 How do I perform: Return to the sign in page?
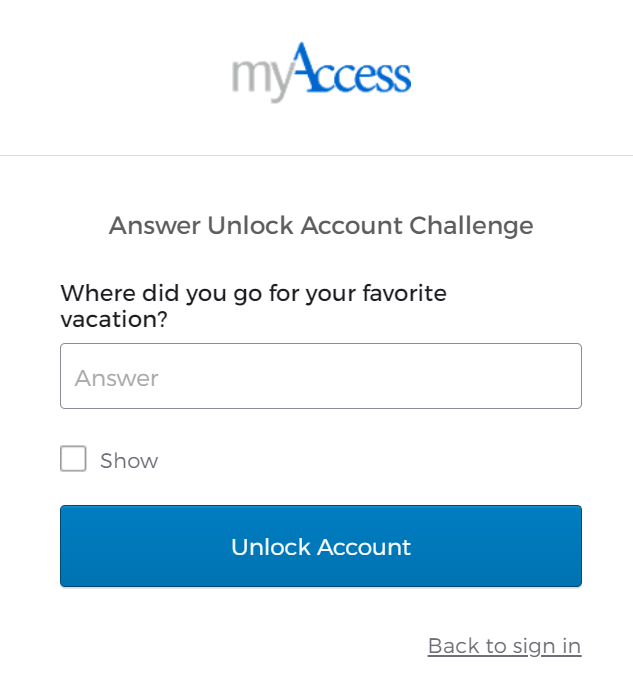pos(504,646)
